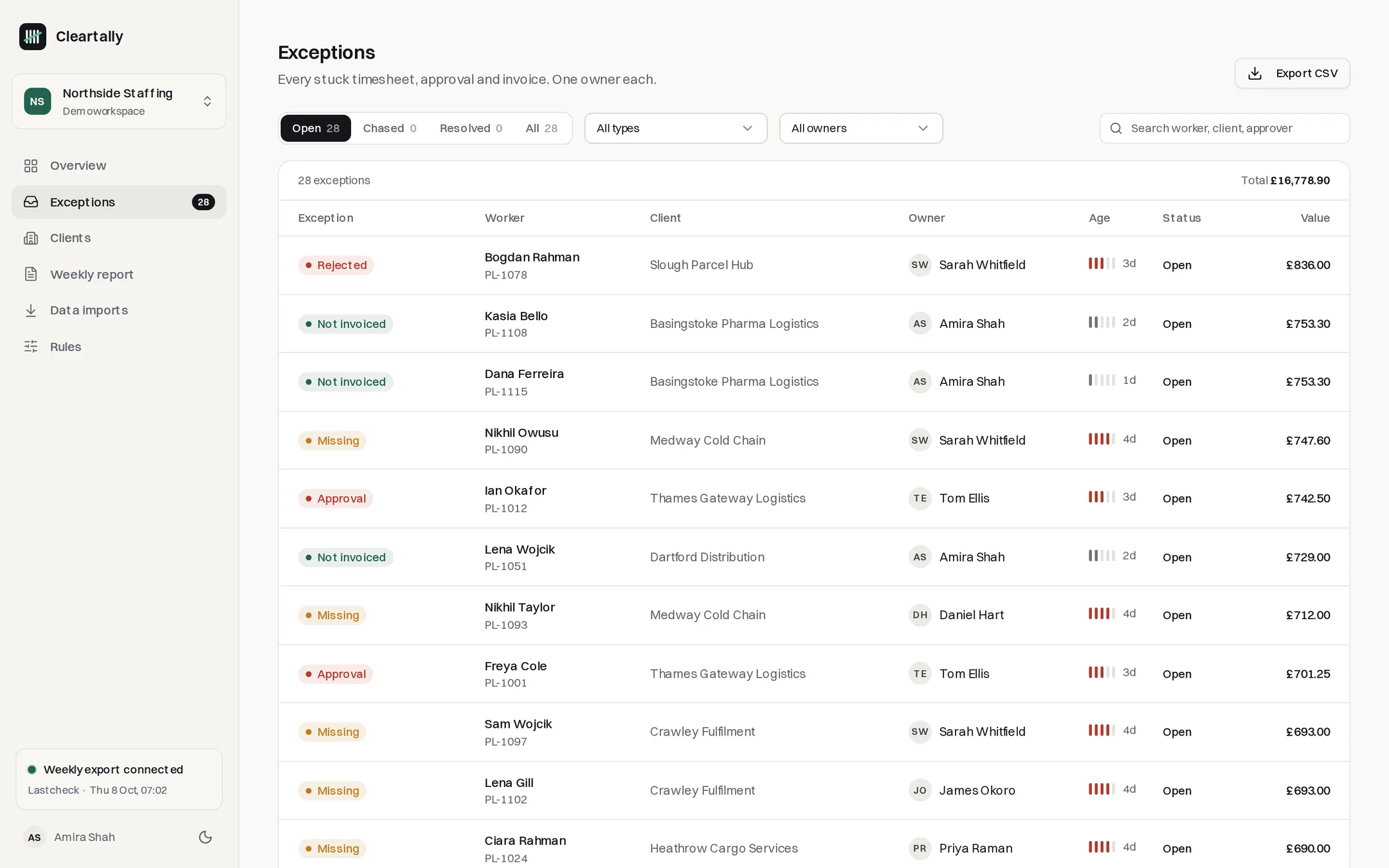Click the SW avatar in Bogdan Rahman row
The width and height of the screenshot is (1389, 868).
point(920,265)
